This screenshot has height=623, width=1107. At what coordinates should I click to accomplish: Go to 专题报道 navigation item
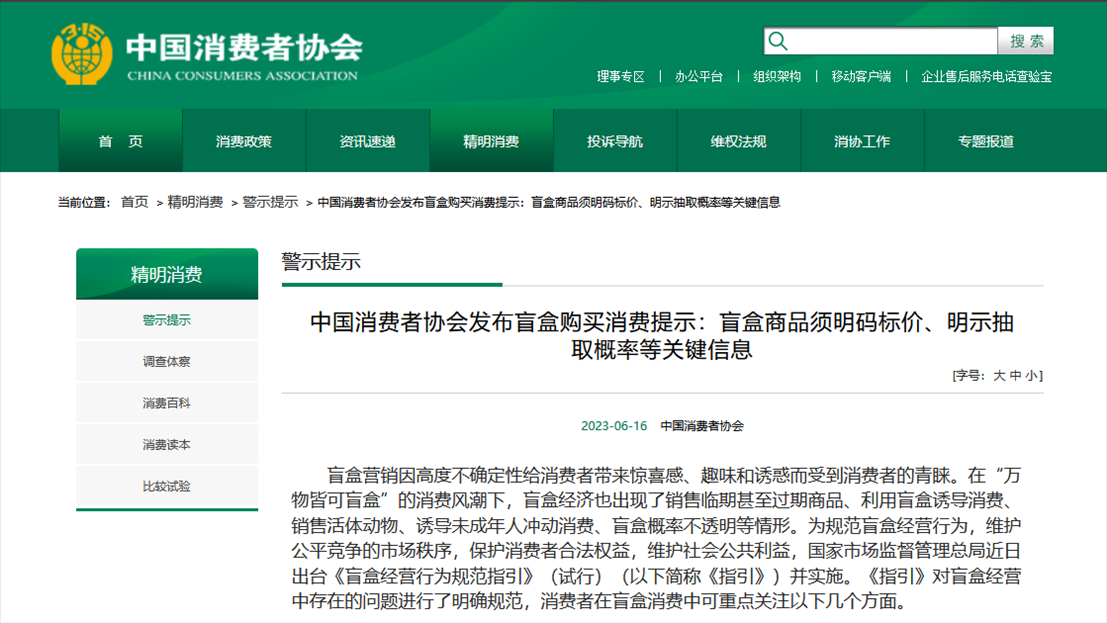coord(986,141)
